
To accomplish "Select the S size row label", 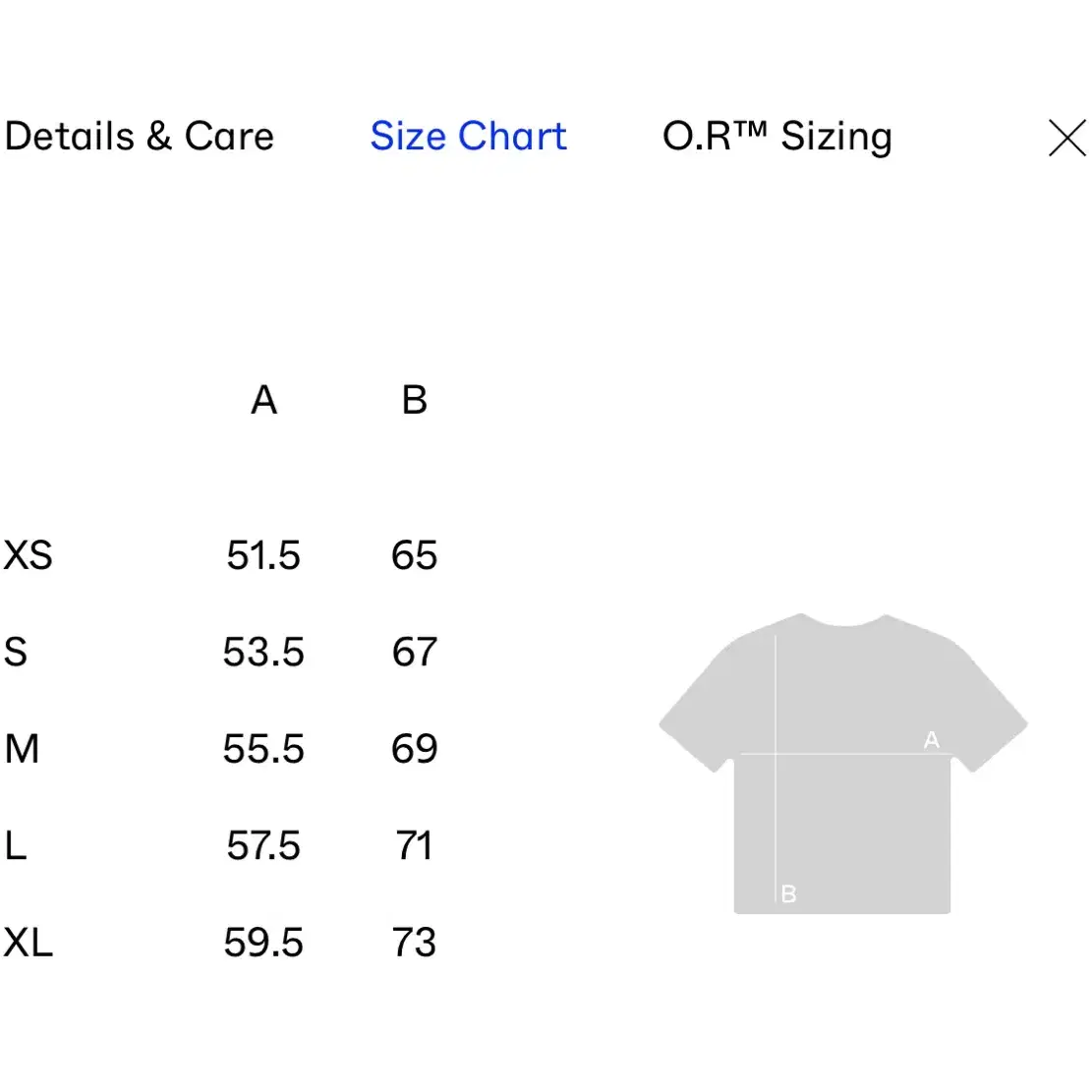I will pyautogui.click(x=16, y=652).
